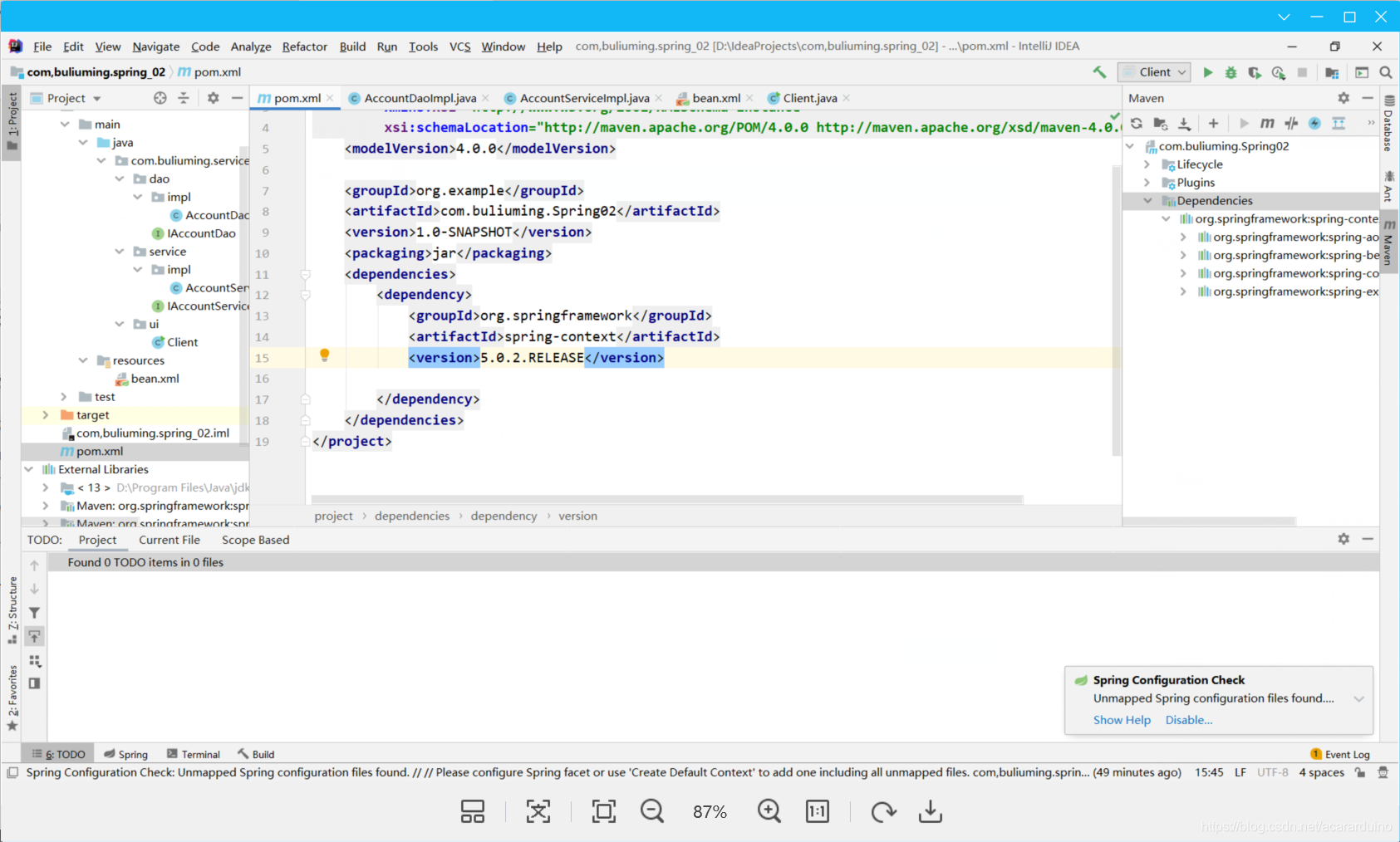
Task: Show more Maven toolbar actions chevron
Action: point(1370,124)
